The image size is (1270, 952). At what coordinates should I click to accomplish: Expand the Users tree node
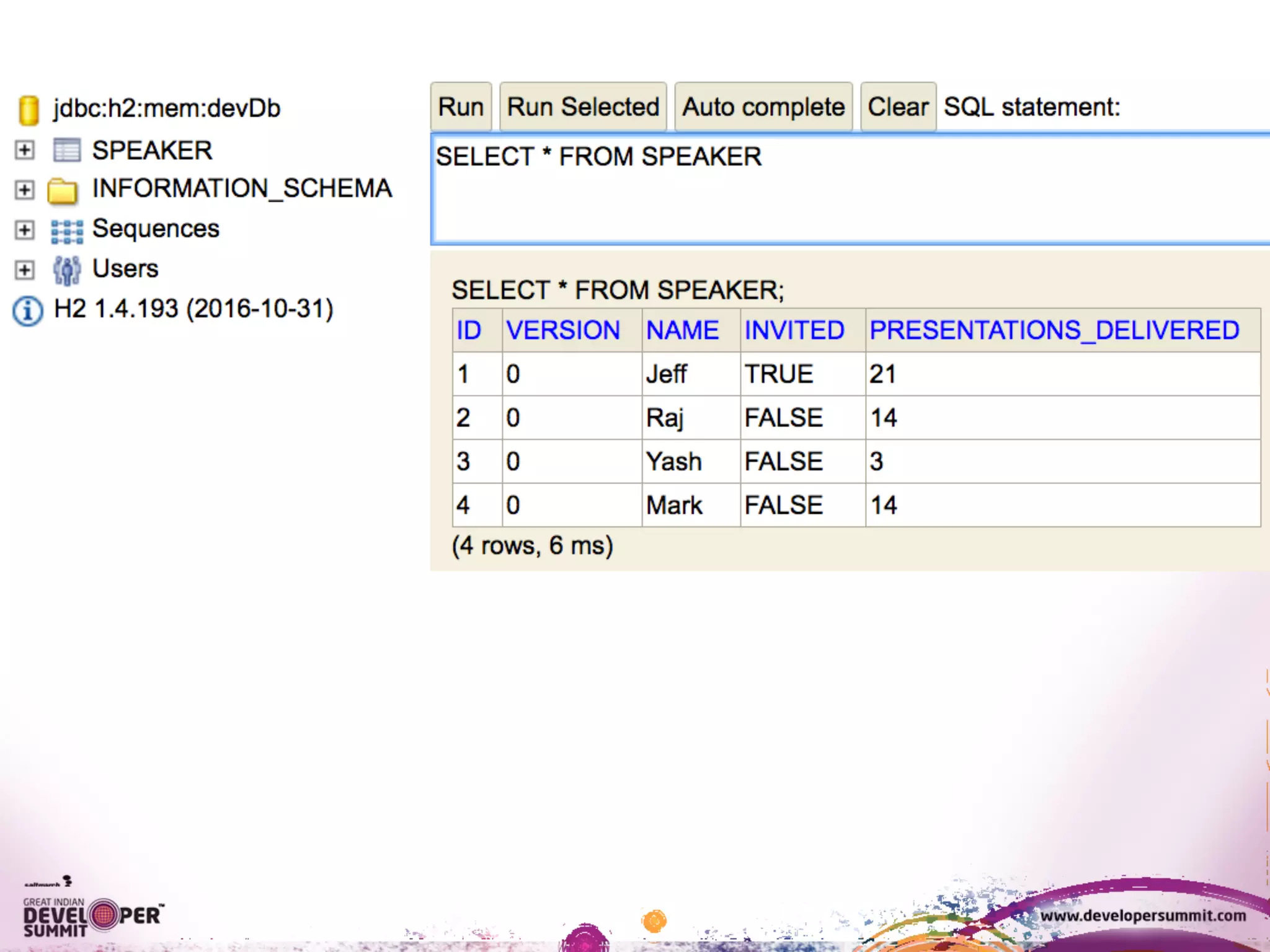(x=25, y=270)
